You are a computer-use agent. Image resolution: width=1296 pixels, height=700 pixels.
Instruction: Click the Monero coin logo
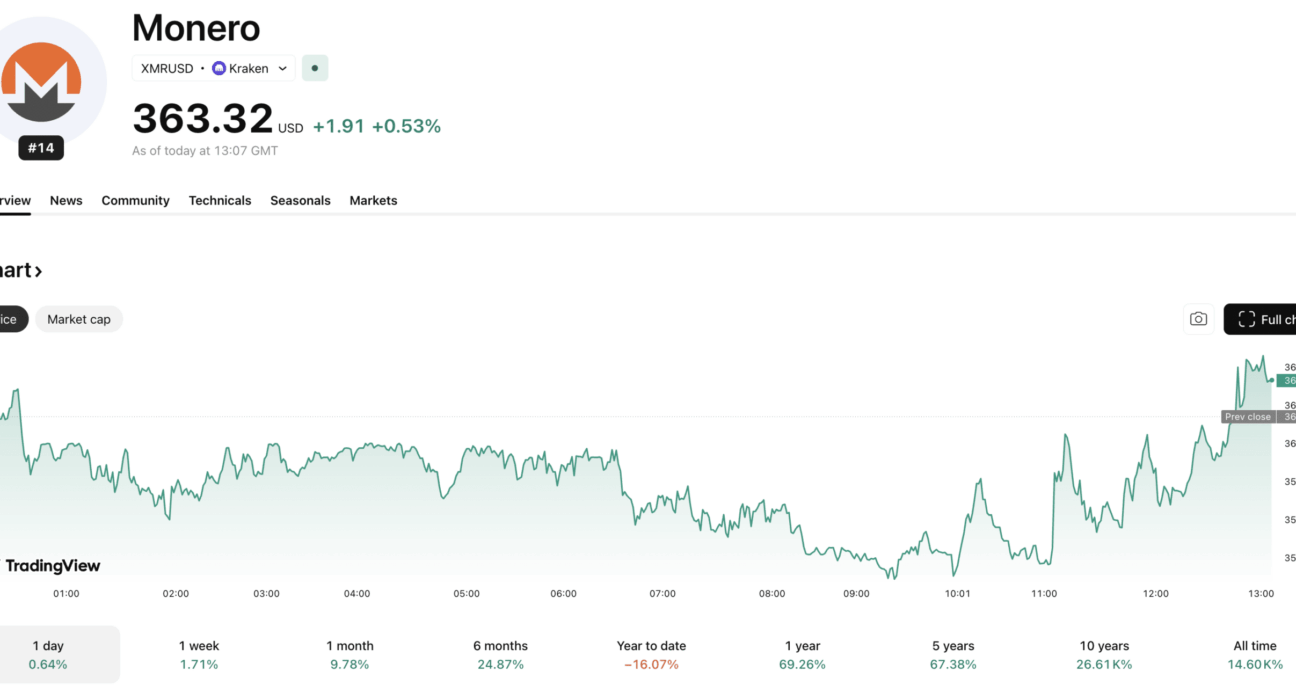pyautogui.click(x=40, y=82)
